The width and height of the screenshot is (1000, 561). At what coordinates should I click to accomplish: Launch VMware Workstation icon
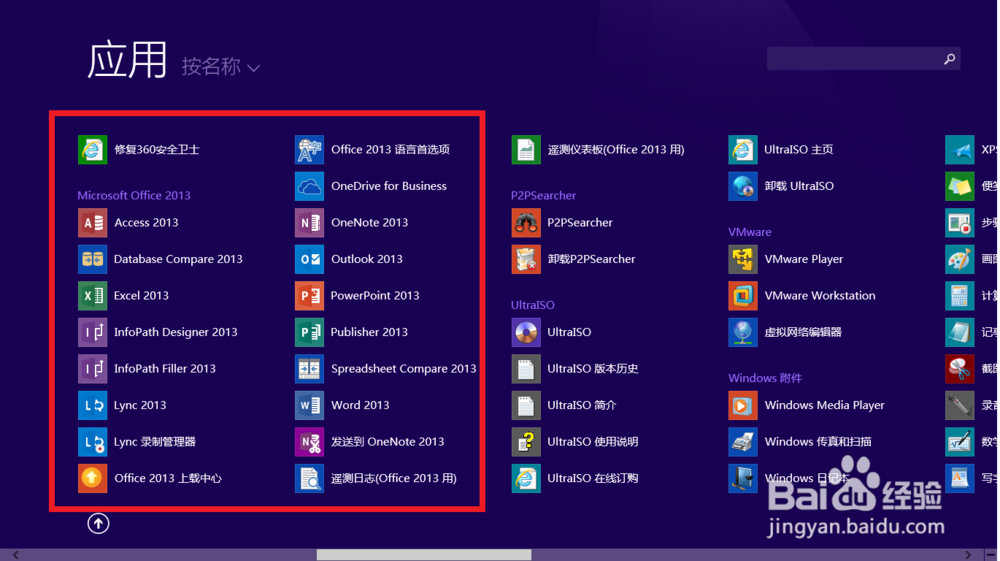tap(743, 295)
